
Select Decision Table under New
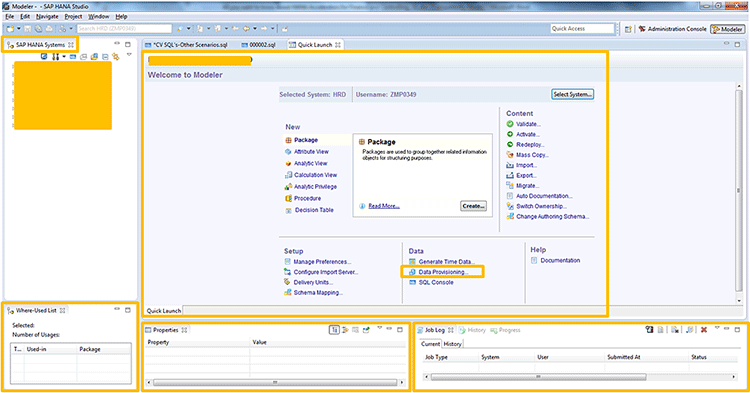coord(314,210)
